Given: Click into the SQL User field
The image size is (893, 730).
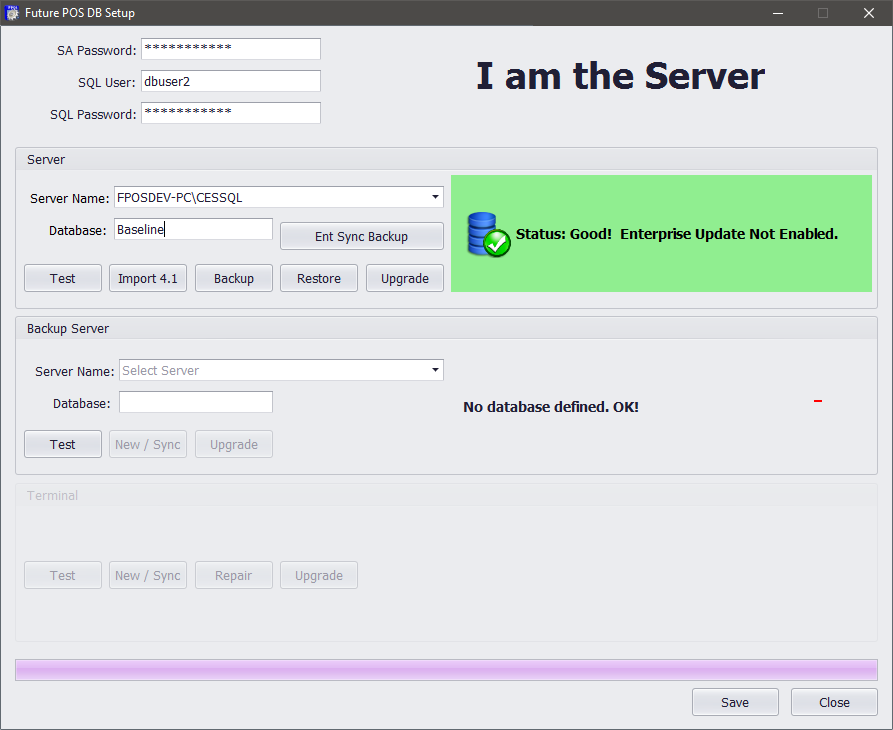Looking at the screenshot, I should (230, 81).
